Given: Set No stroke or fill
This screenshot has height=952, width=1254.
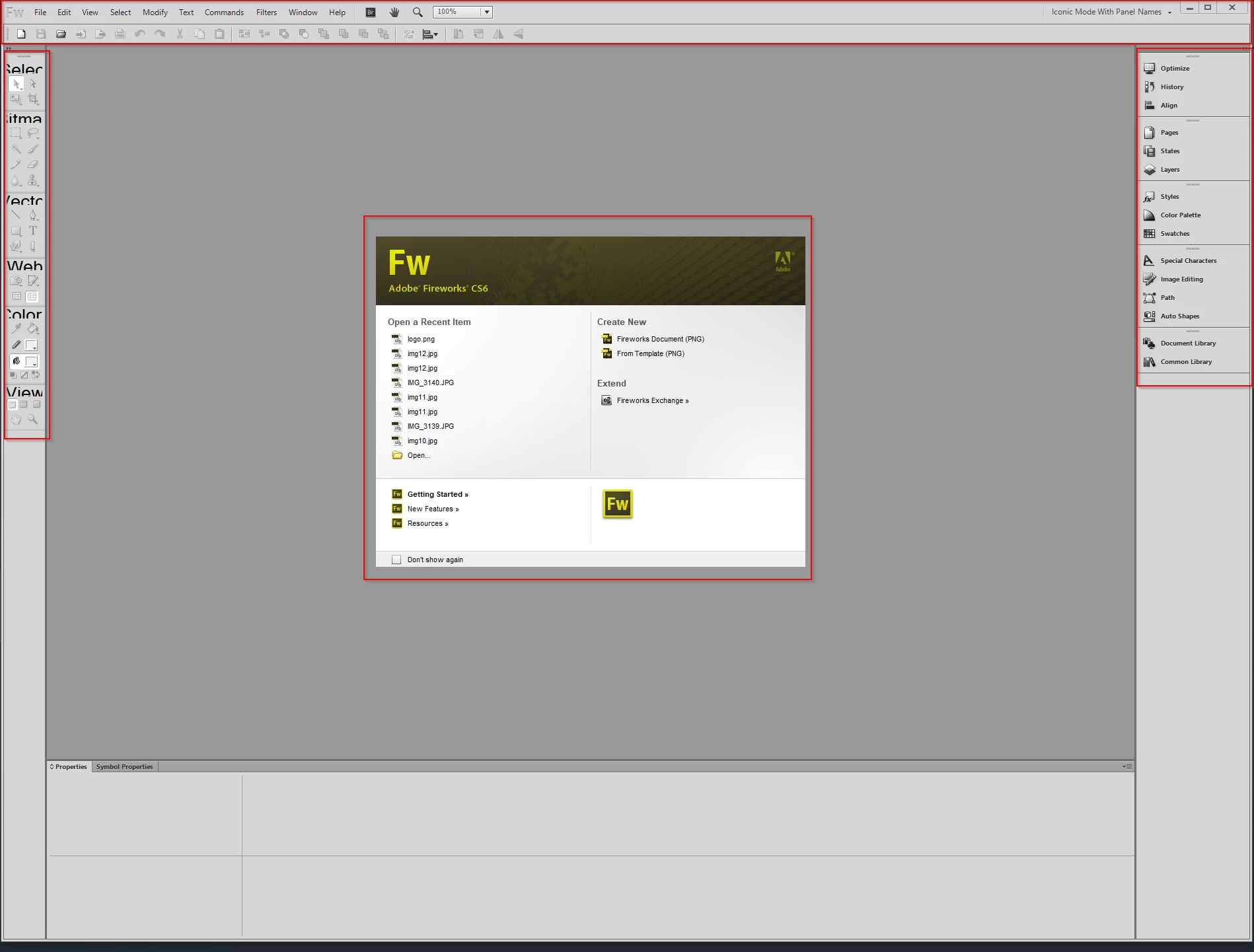Looking at the screenshot, I should pyautogui.click(x=24, y=375).
